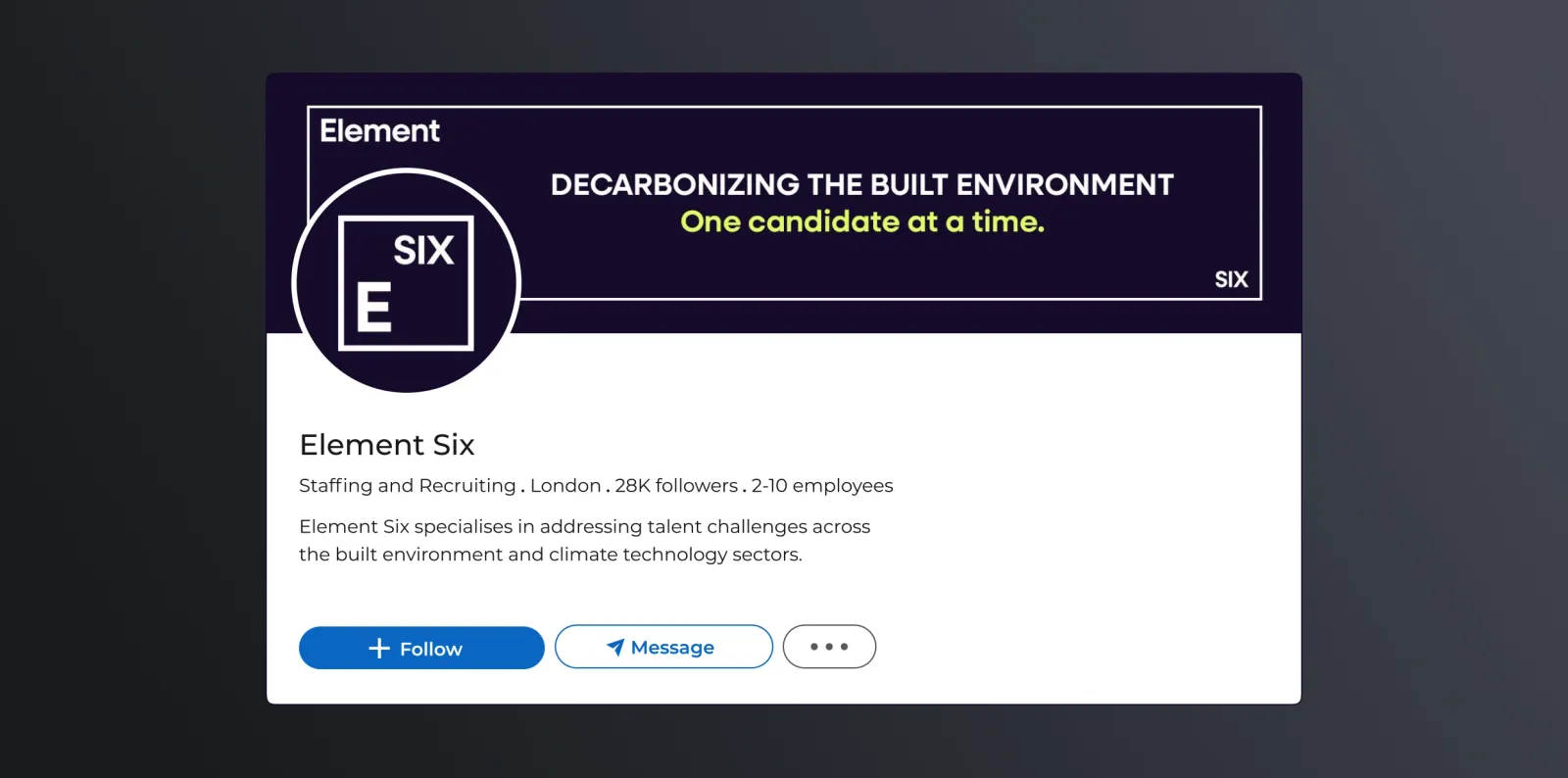Click the Follow button
The image size is (1568, 778).
click(x=421, y=648)
